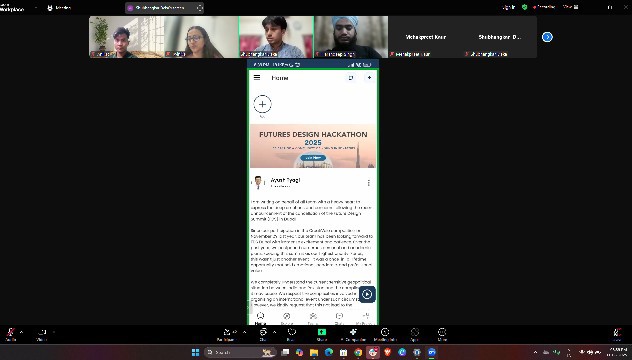
Task: Show next participants with the blue arrow
Action: [547, 37]
